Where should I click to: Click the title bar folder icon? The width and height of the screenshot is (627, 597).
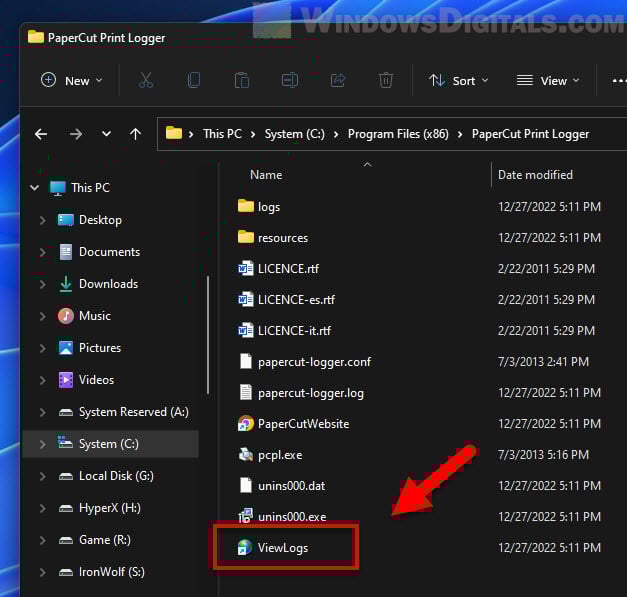(x=36, y=37)
